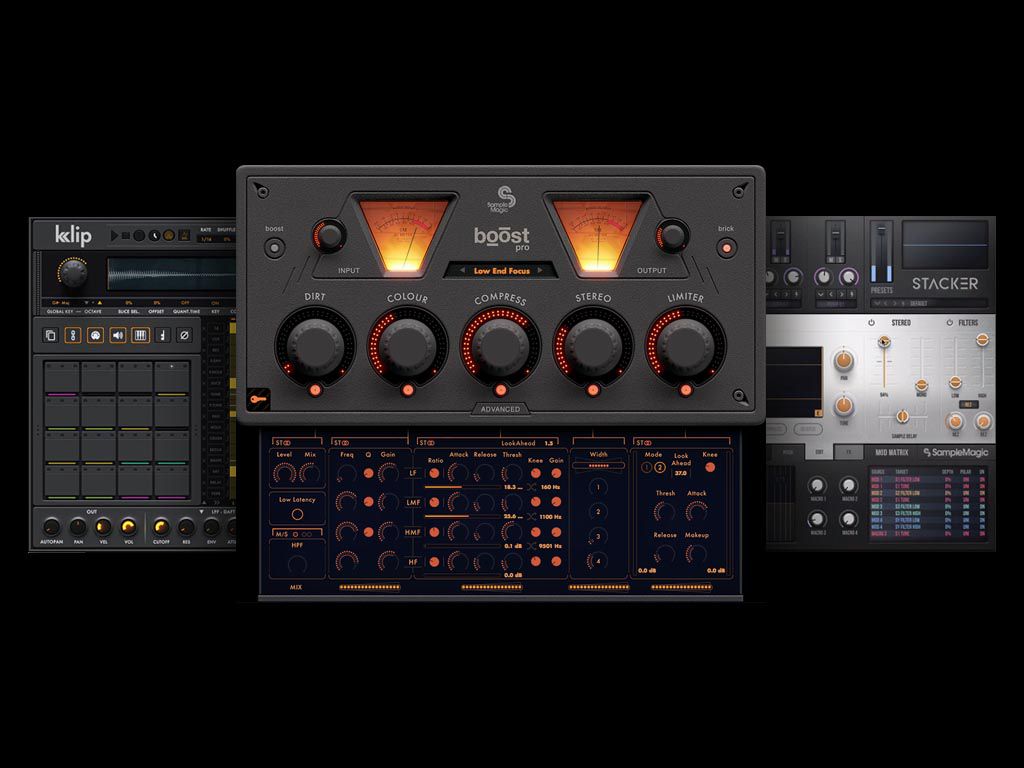Click the limiter Look Ahead 37.0 field
This screenshot has height=768, width=1024.
point(680,473)
